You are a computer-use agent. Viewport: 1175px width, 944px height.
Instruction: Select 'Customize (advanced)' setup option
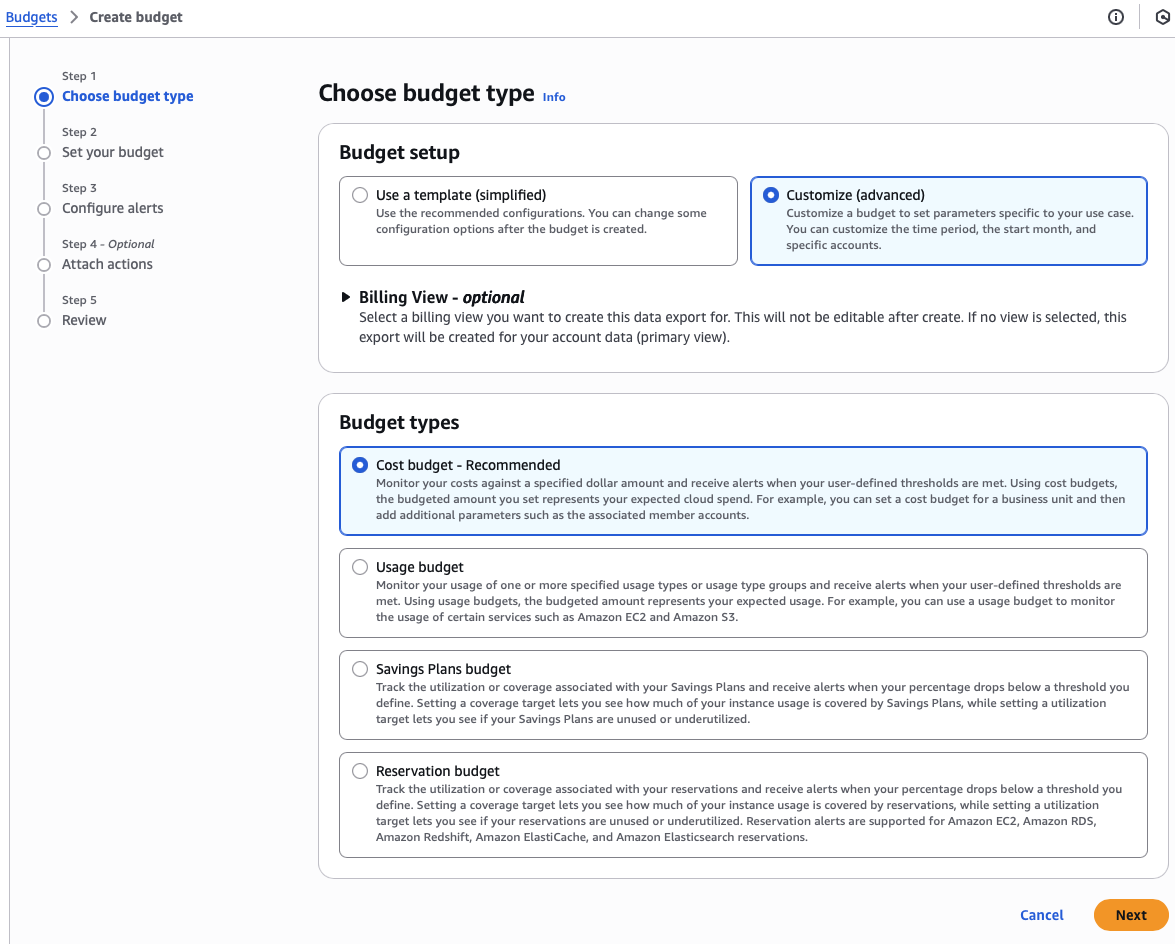tap(771, 195)
